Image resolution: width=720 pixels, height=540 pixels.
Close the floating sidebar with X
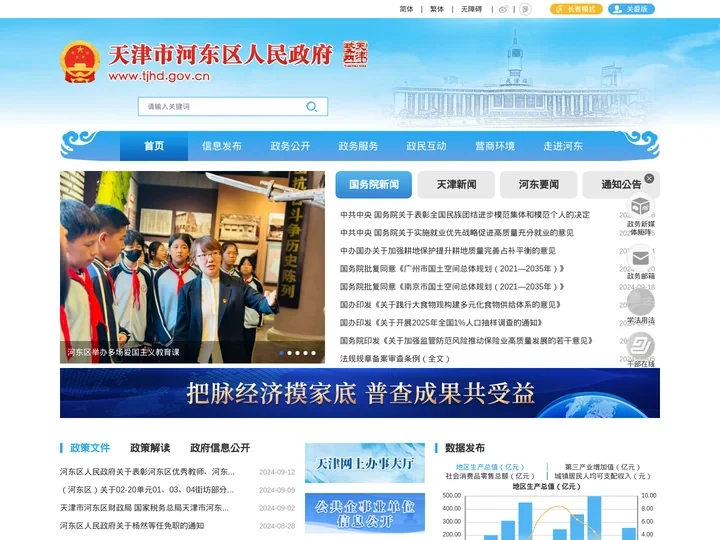[x=649, y=179]
